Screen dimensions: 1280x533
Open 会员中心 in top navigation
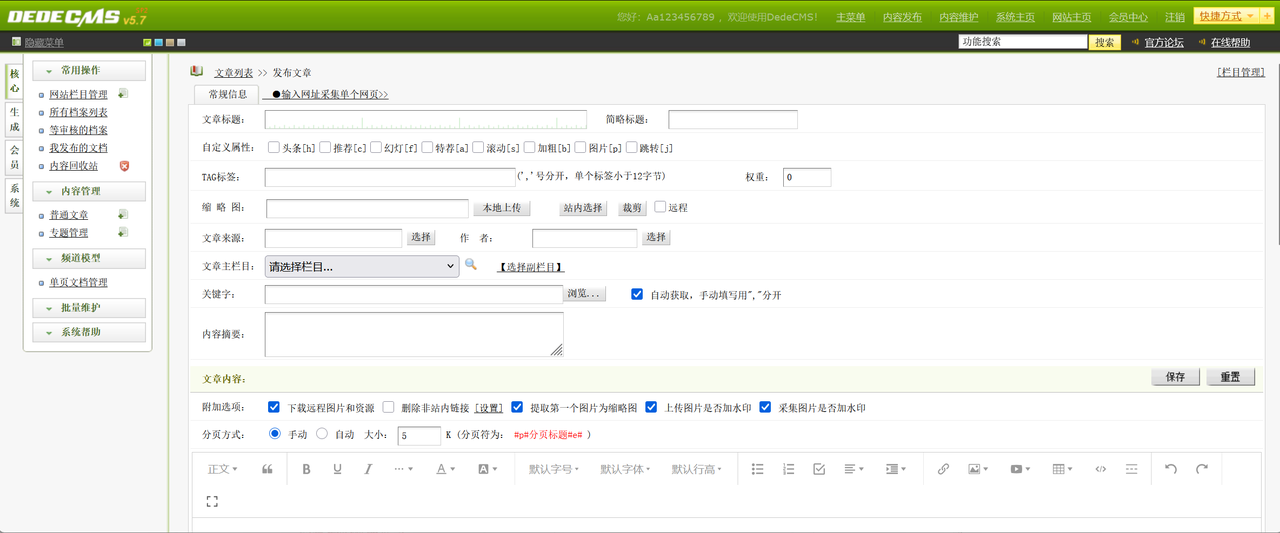tap(1128, 17)
